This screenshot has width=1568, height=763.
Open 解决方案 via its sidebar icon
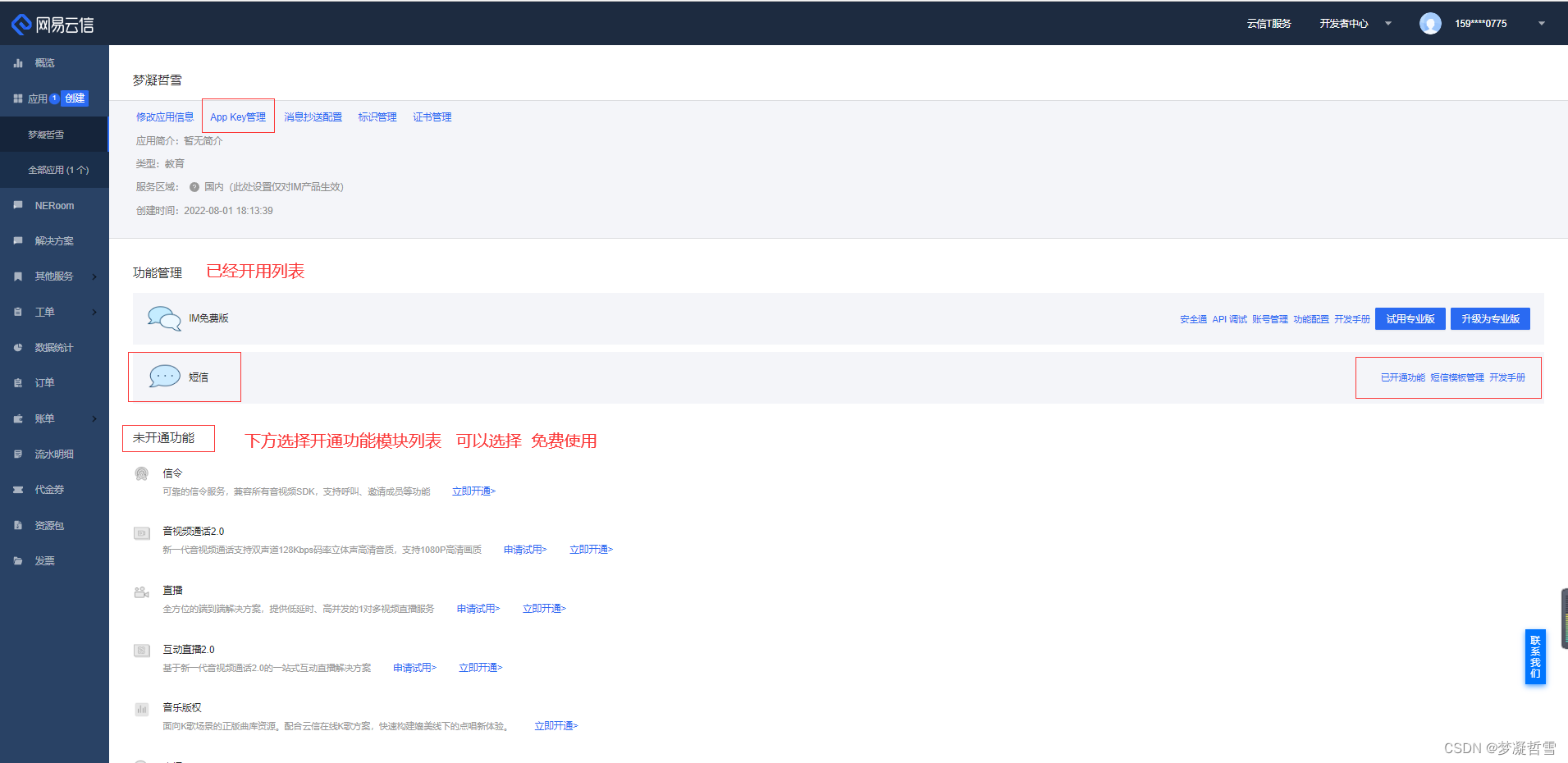click(18, 241)
